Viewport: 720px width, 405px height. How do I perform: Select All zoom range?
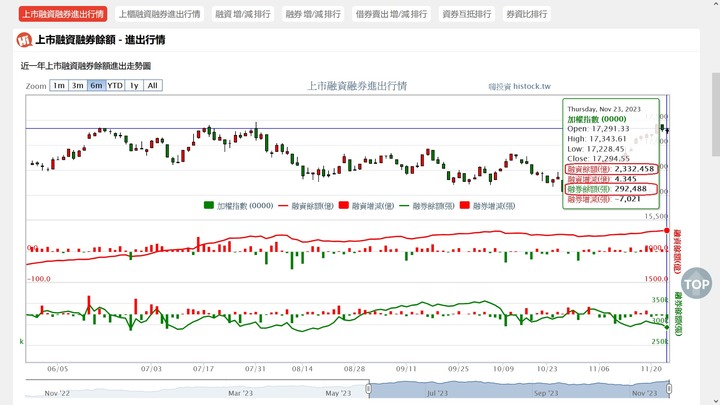152,86
